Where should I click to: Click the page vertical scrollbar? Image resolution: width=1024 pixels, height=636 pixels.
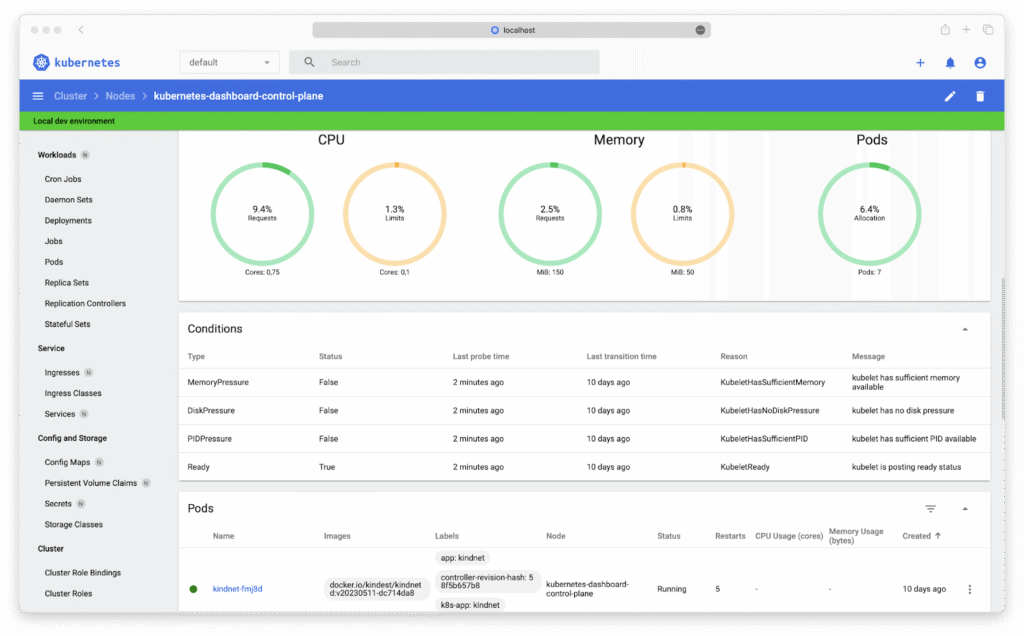tap(1003, 349)
